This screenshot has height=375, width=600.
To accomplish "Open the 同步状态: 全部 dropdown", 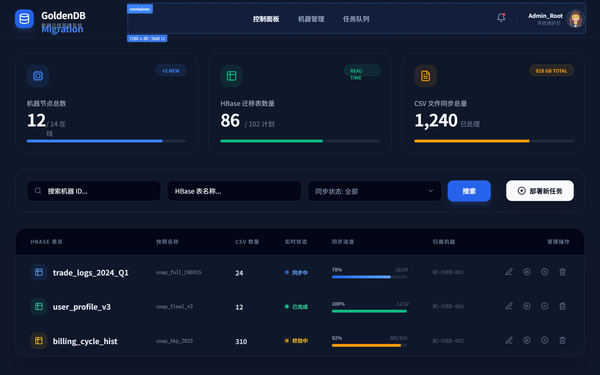I will pos(374,191).
